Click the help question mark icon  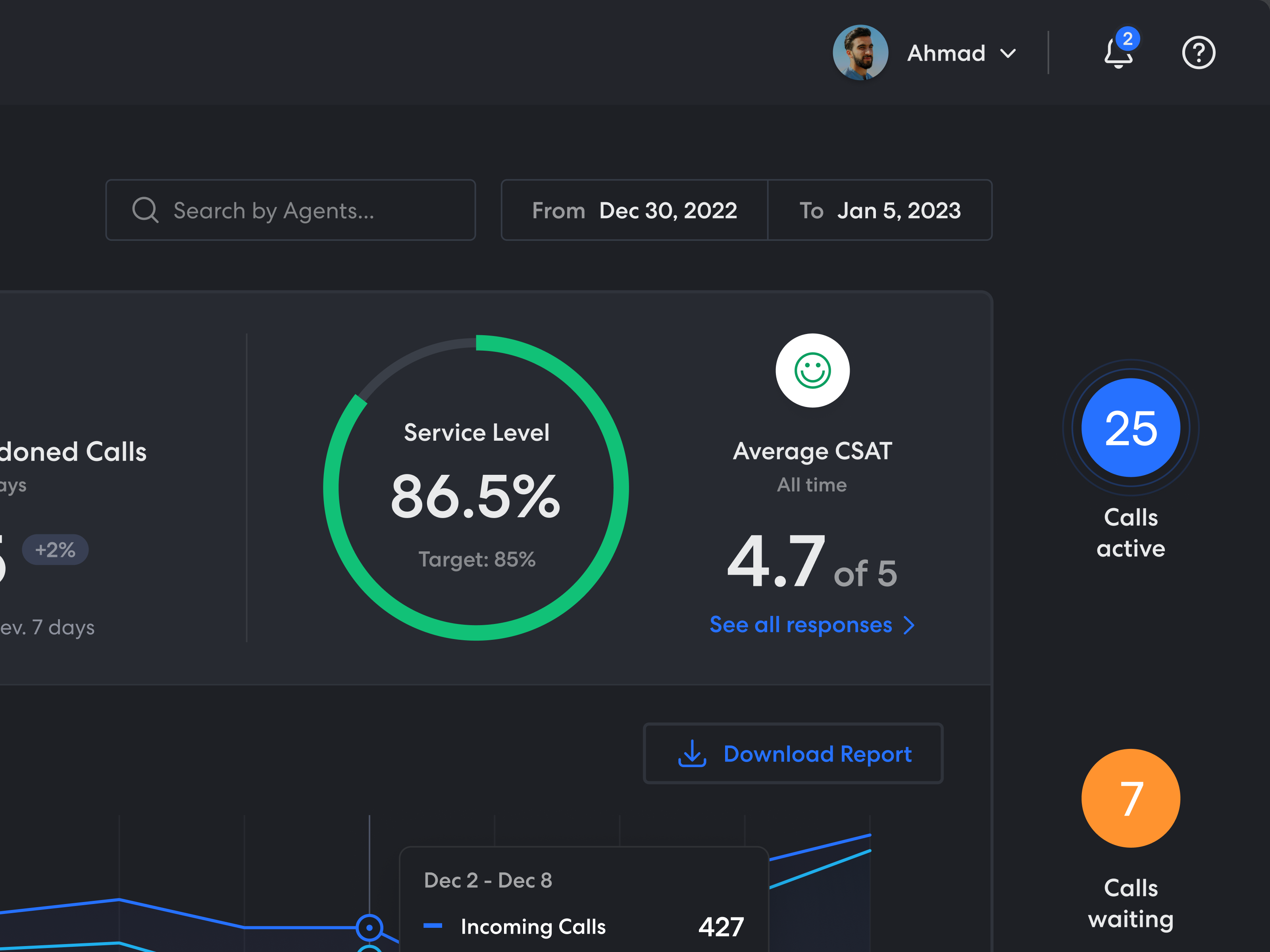point(1199,53)
